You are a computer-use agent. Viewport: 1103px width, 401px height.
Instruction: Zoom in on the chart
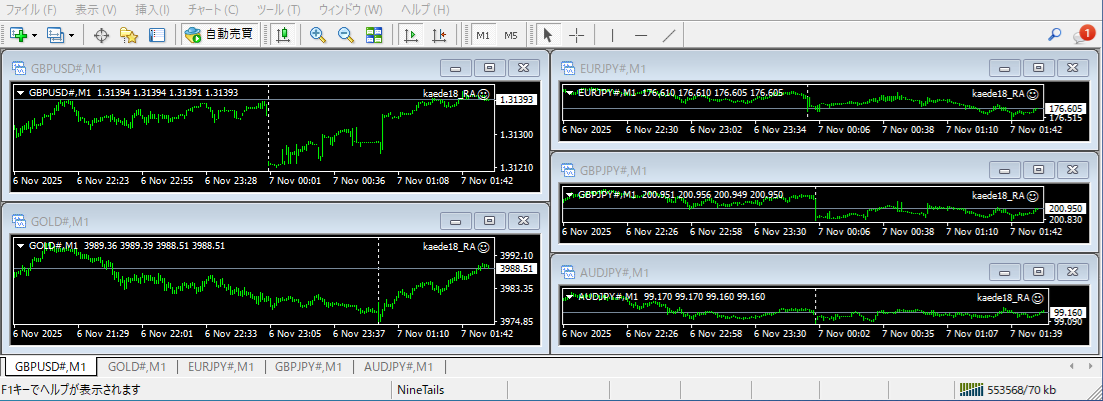click(x=318, y=35)
